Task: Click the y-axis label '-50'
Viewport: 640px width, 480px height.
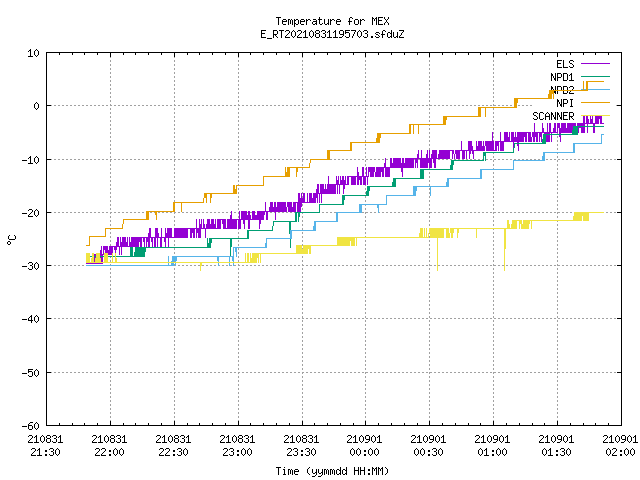Action: (x=31, y=373)
